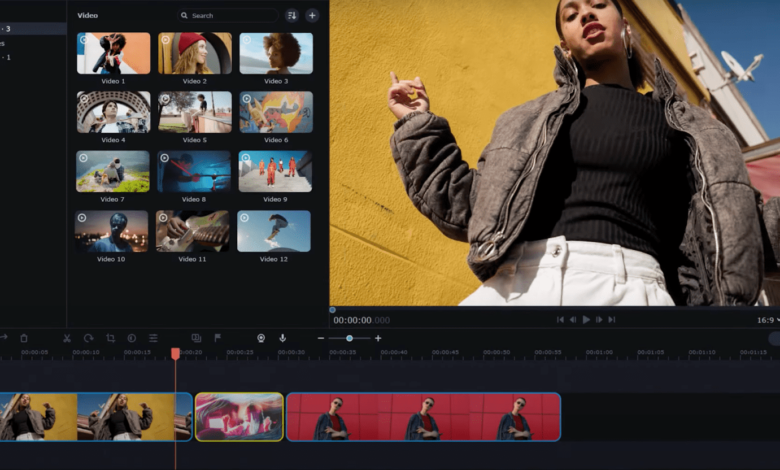Click the sort button next to Search
Viewport: 780px width, 470px height.
coord(292,16)
